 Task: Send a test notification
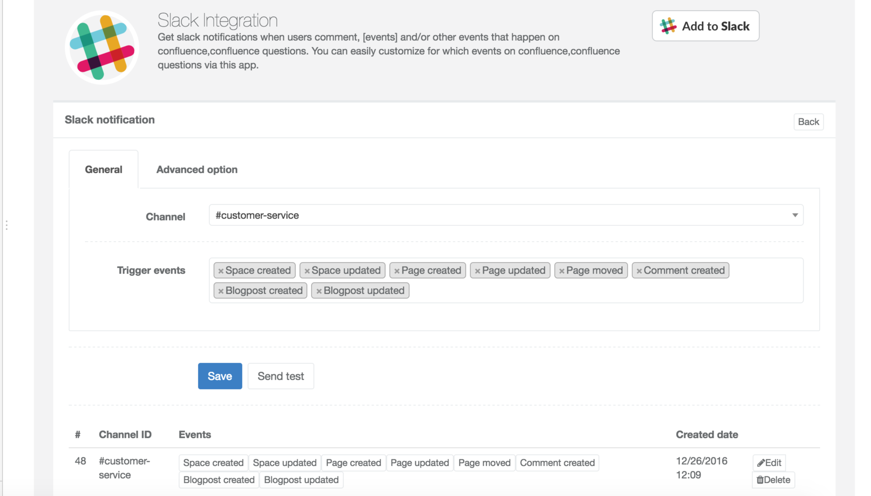click(x=281, y=376)
